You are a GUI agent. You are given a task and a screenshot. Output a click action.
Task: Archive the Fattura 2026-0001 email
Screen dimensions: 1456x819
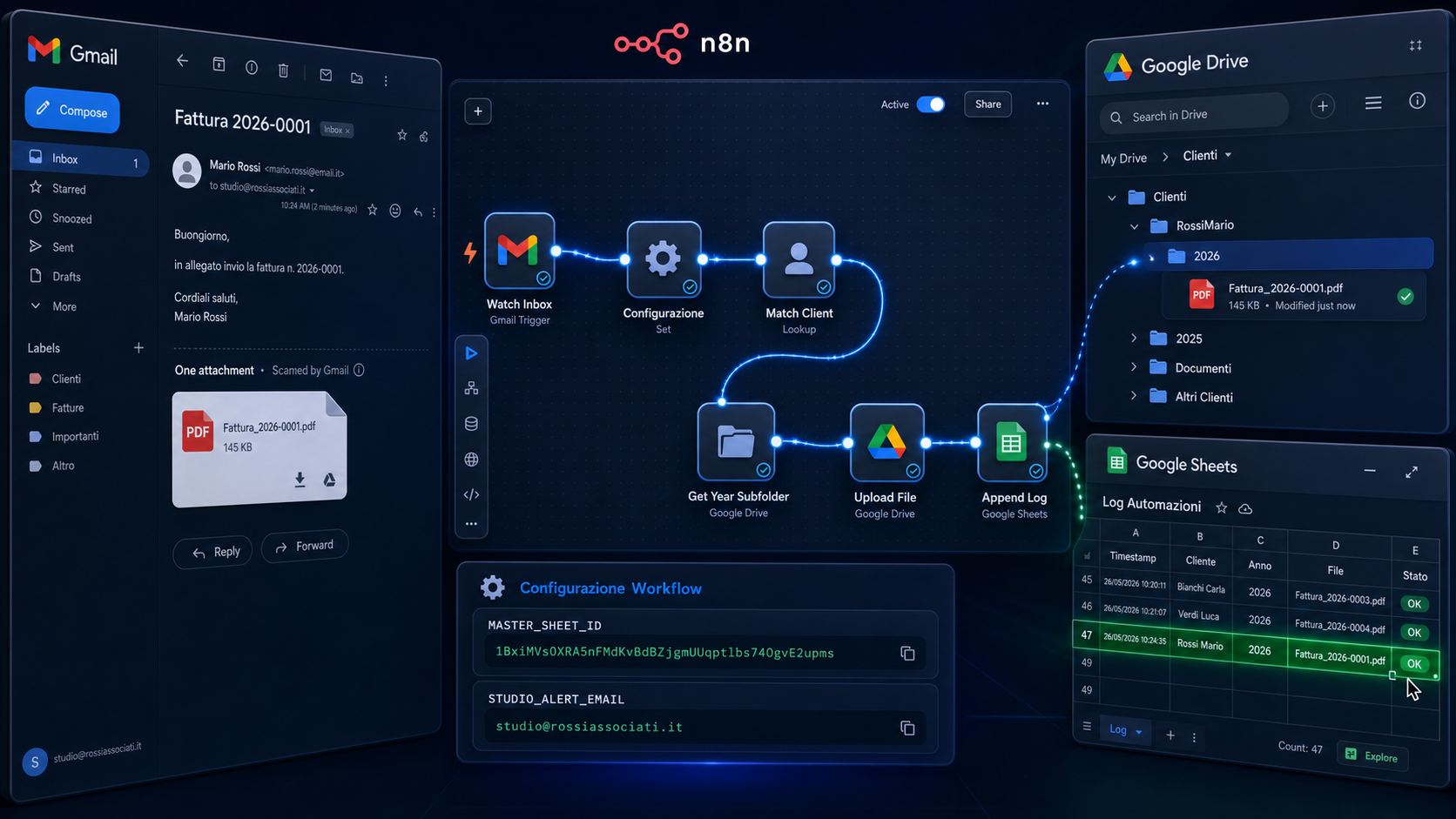pyautogui.click(x=219, y=64)
